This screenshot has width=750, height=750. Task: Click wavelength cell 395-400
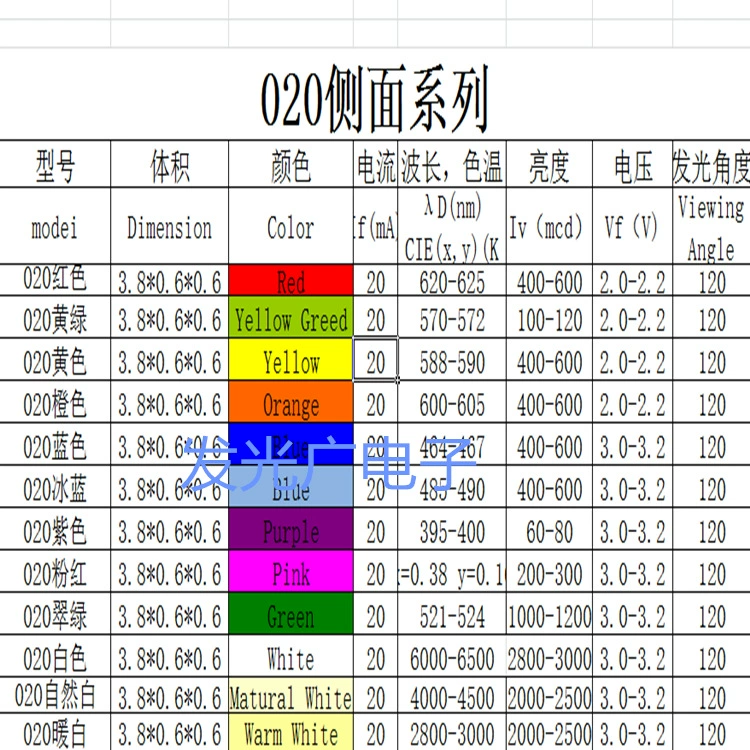pos(452,529)
